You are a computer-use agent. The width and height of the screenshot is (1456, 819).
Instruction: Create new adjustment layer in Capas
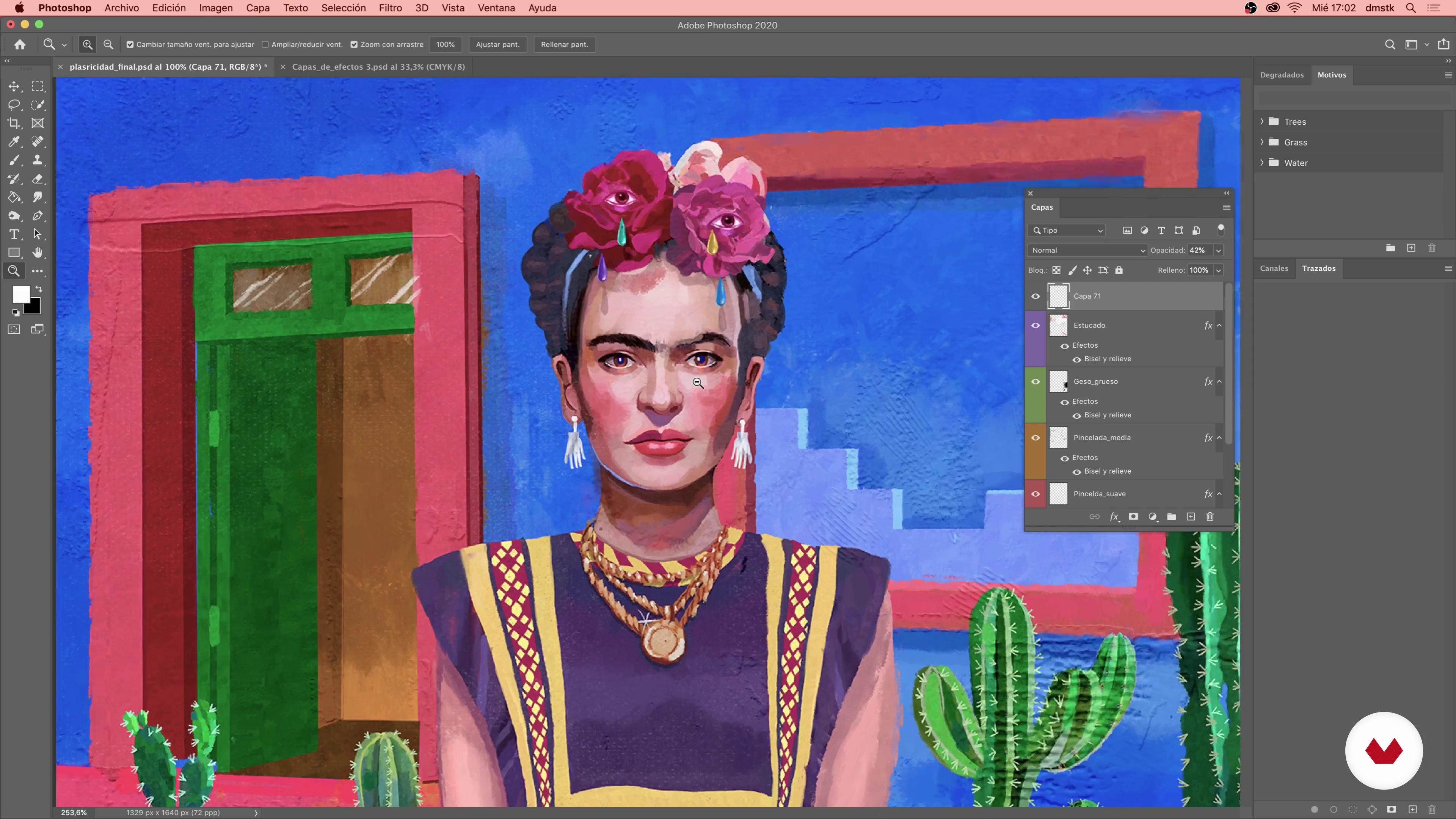point(1153,516)
